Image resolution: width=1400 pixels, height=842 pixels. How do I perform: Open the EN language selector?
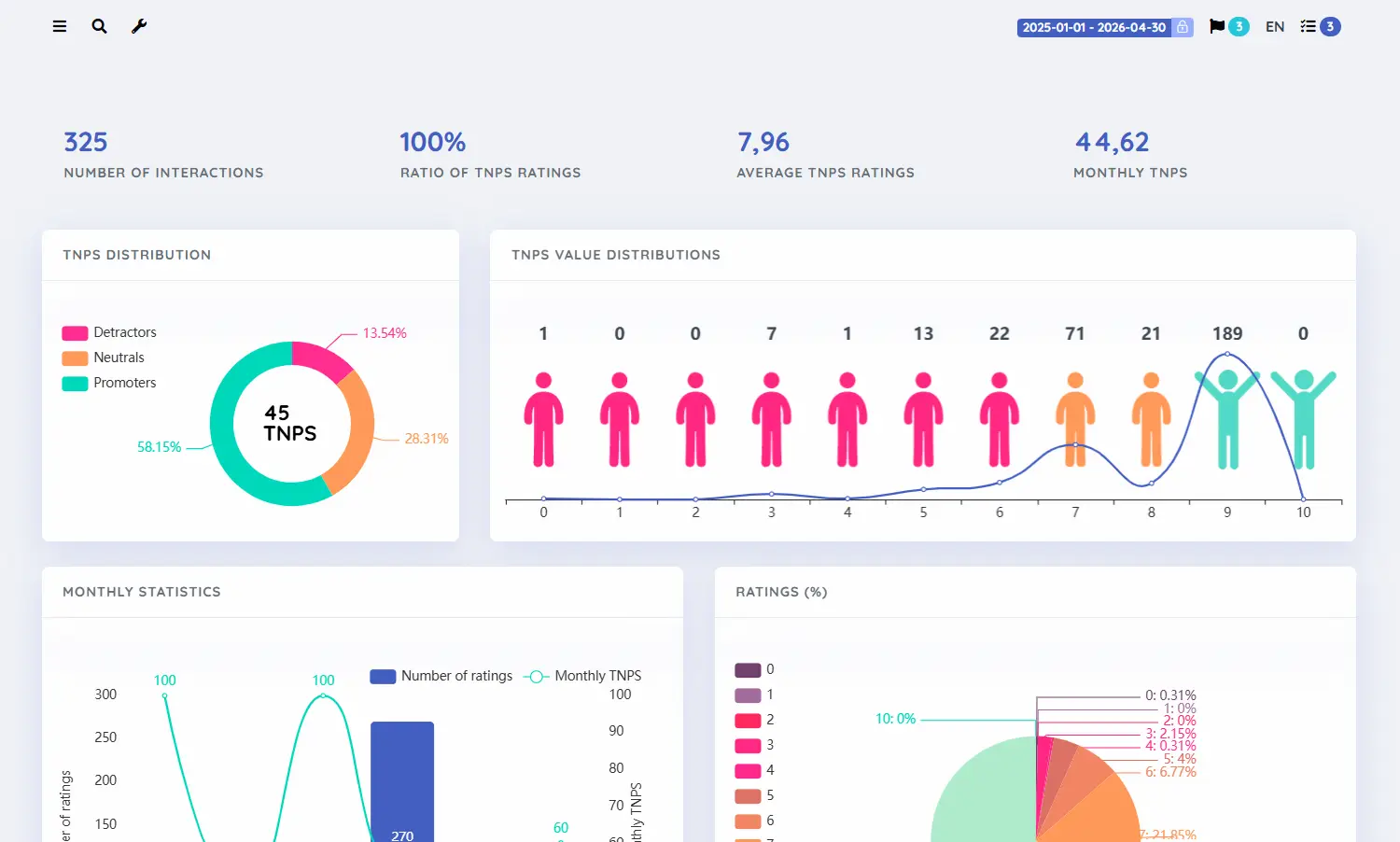coord(1275,27)
